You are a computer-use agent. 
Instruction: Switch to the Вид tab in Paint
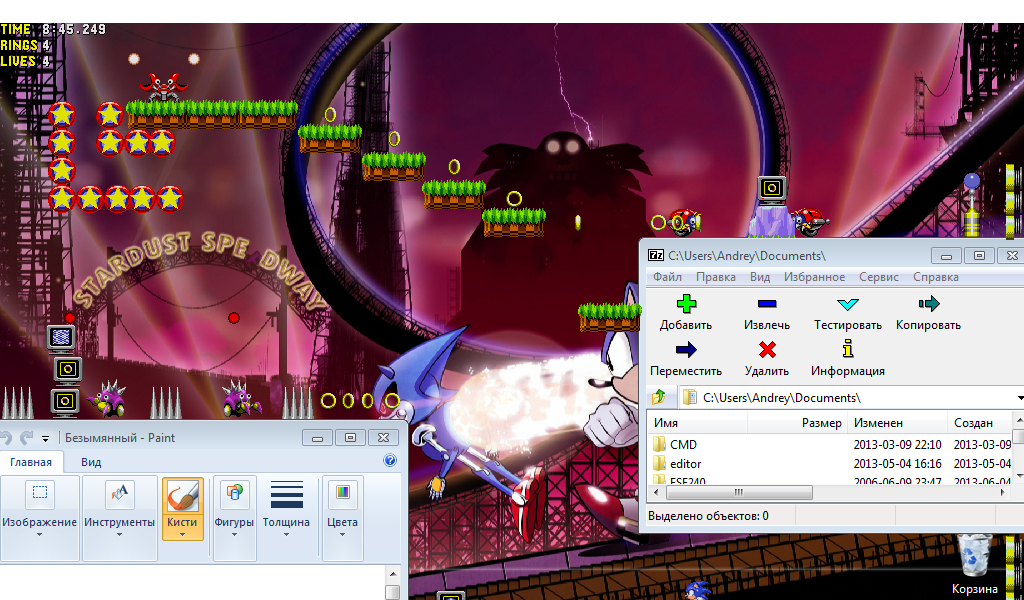(91, 462)
